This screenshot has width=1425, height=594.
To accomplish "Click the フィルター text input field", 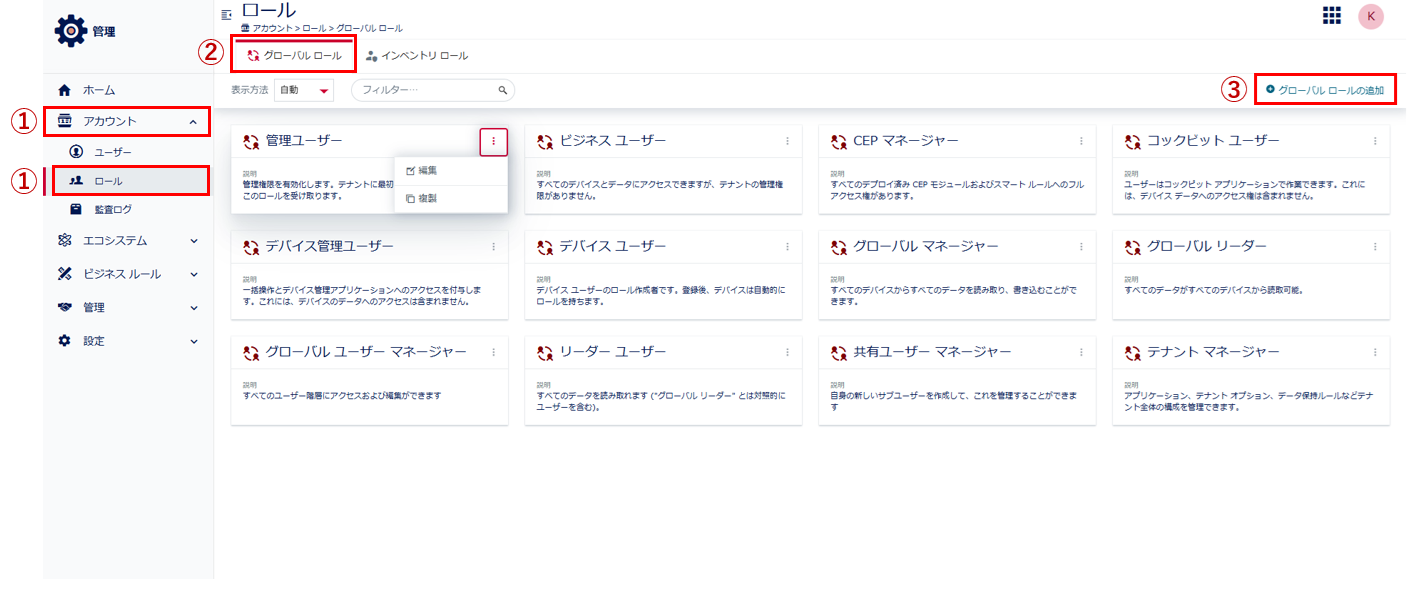I will pyautogui.click(x=427, y=90).
